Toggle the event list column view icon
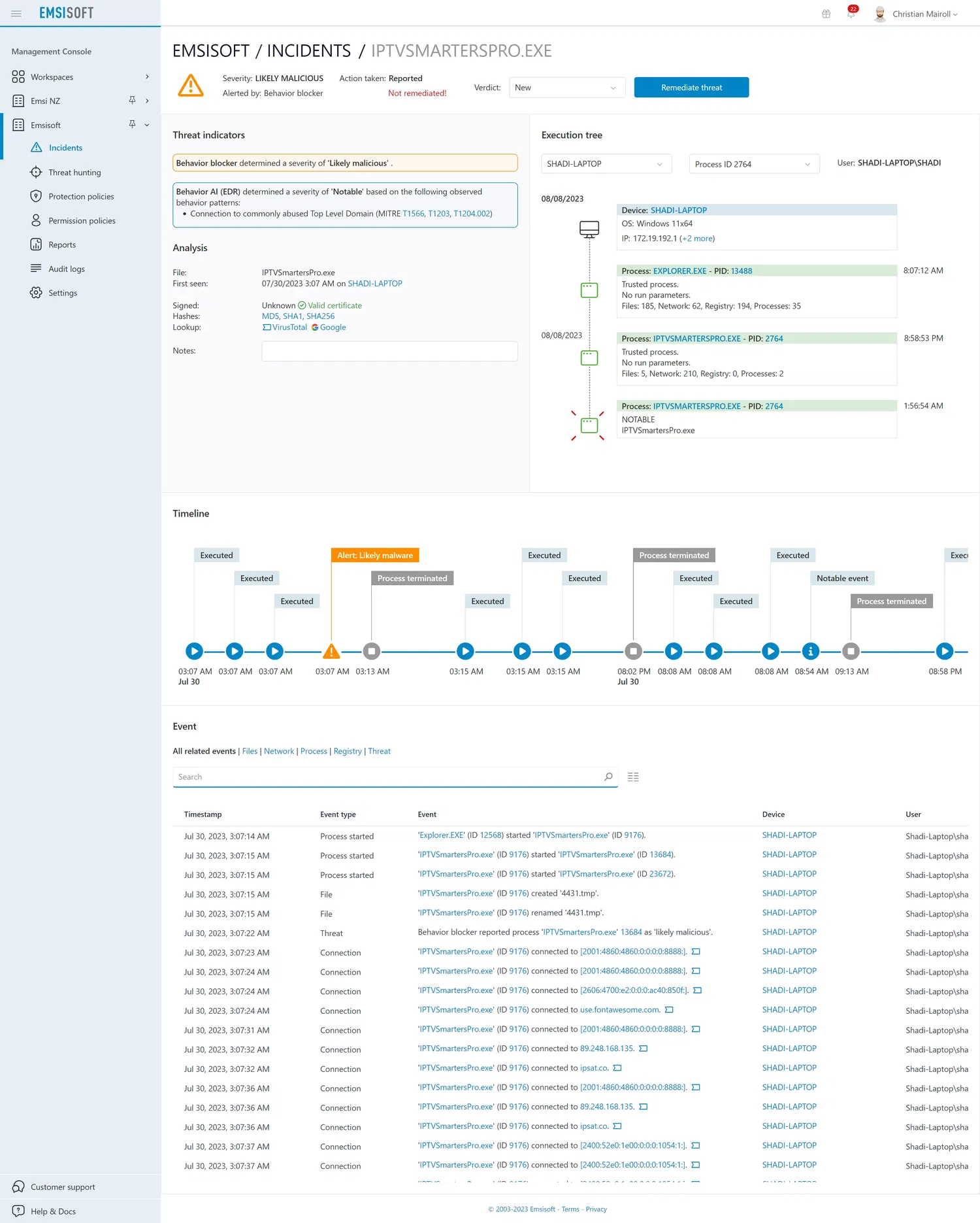 633,777
